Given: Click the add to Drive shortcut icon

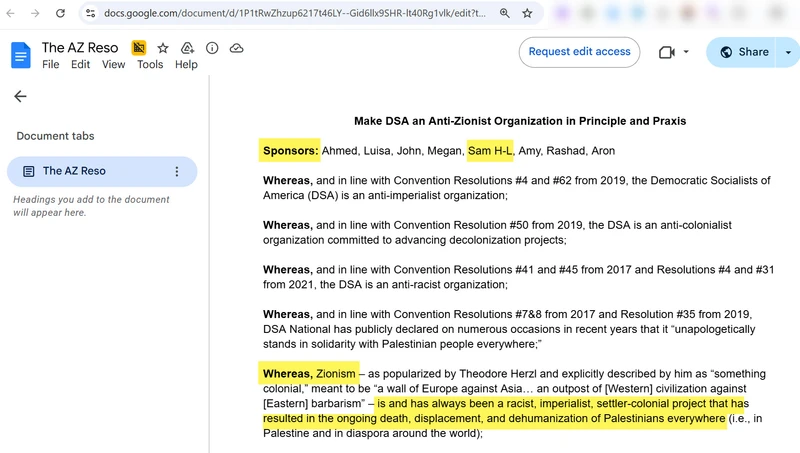Looking at the screenshot, I should tap(187, 48).
